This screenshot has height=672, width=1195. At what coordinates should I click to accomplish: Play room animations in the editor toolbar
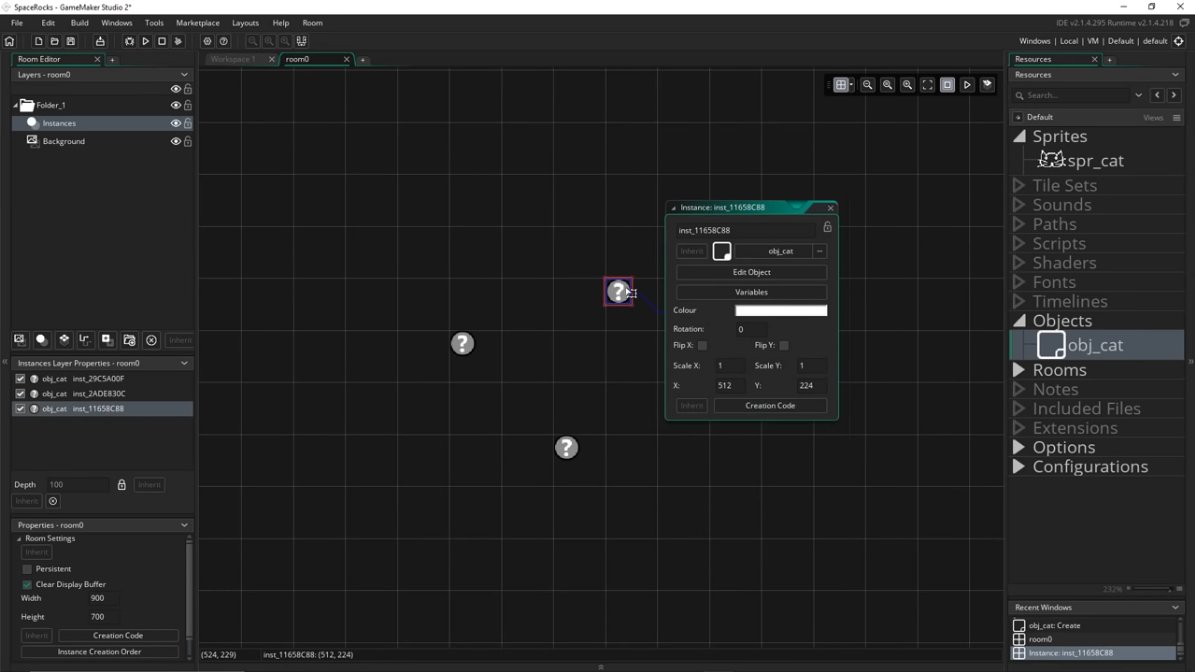tap(967, 85)
